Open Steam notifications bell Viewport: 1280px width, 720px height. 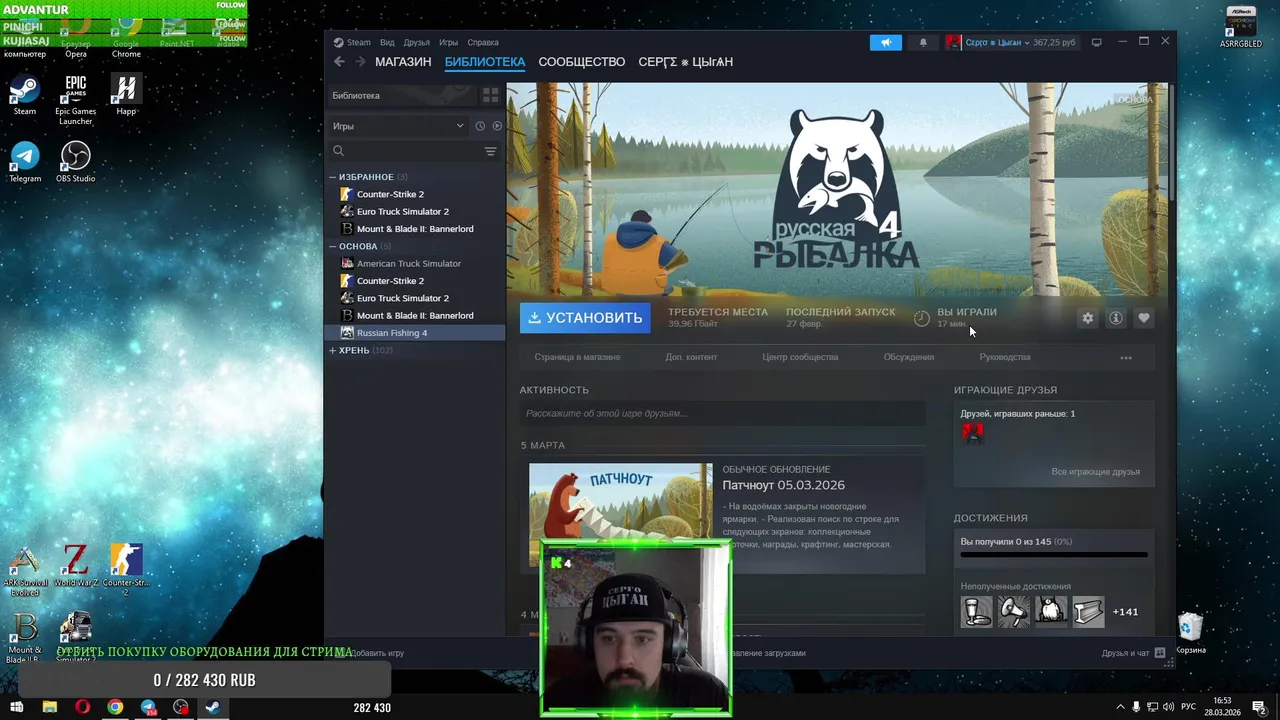click(923, 42)
